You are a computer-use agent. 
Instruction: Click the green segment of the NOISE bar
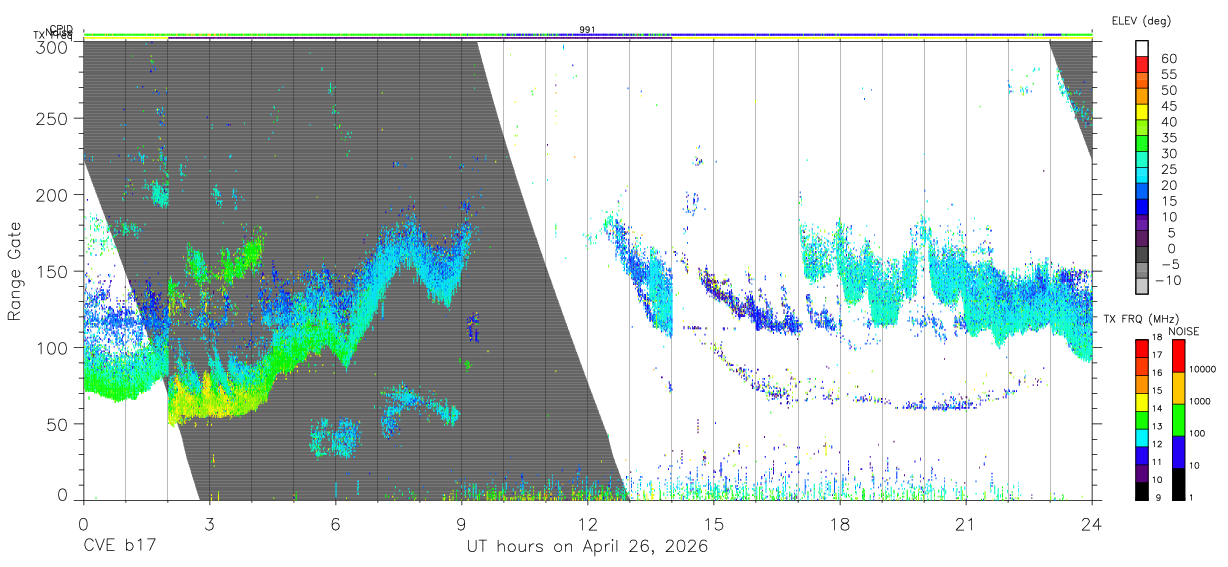click(1178, 419)
